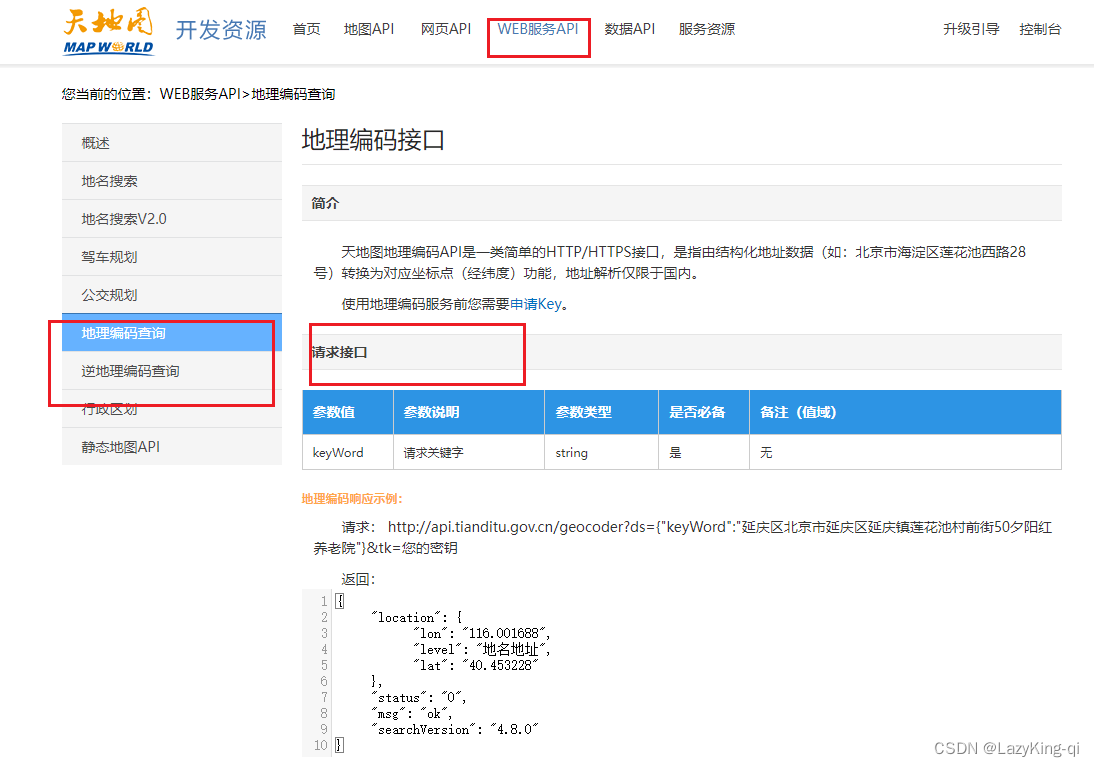Screen dimensions: 1094x767
Task: Follow the 申请Key link
Action: click(536, 304)
